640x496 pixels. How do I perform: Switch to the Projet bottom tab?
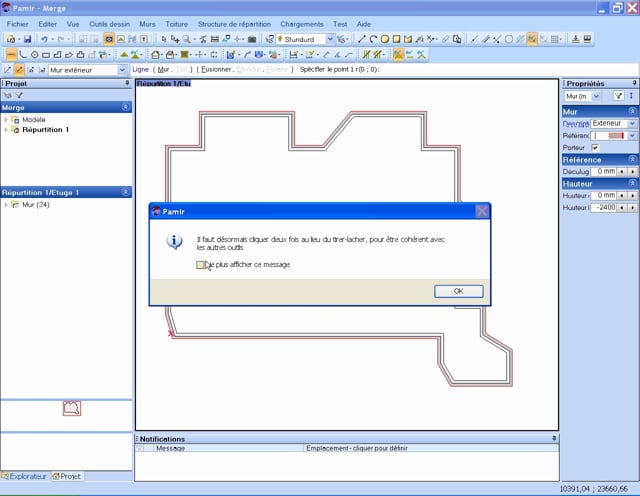point(67,476)
